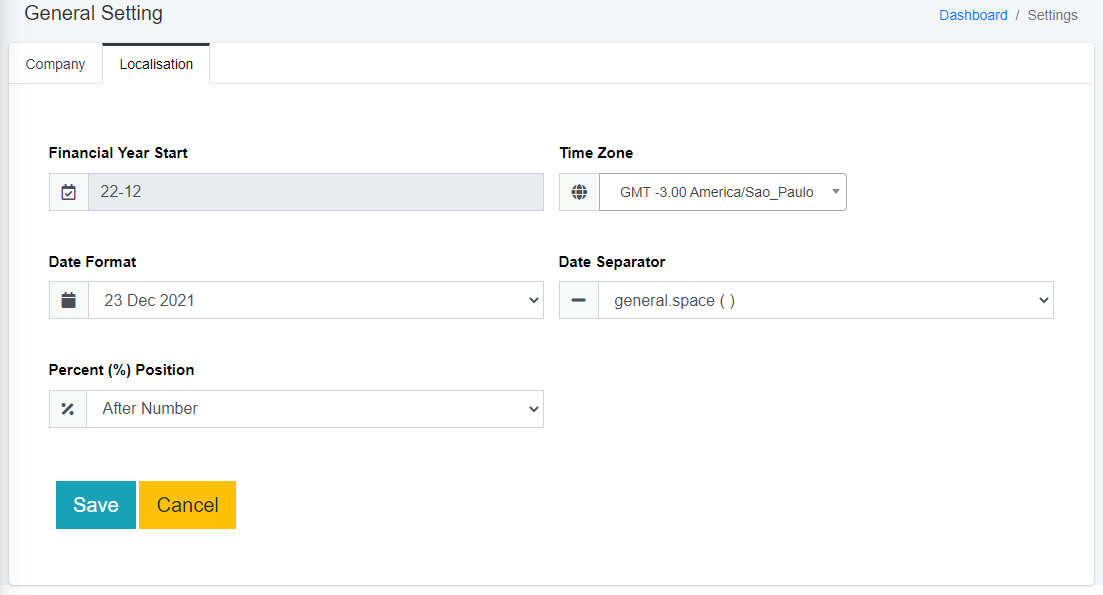Click the calendar icon beside Date Format

69,300
